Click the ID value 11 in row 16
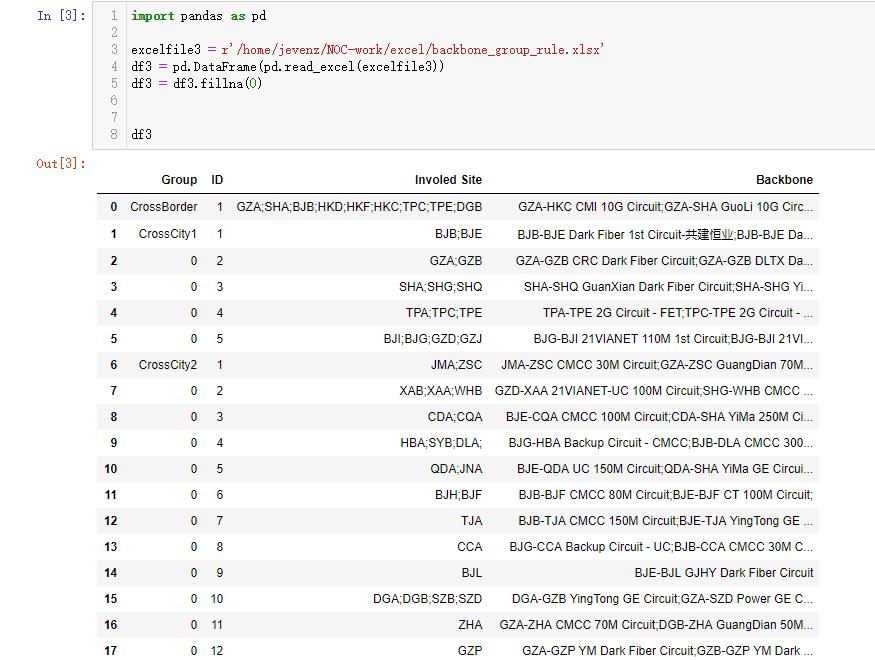Image resolution: width=875 pixels, height=660 pixels. click(x=217, y=625)
